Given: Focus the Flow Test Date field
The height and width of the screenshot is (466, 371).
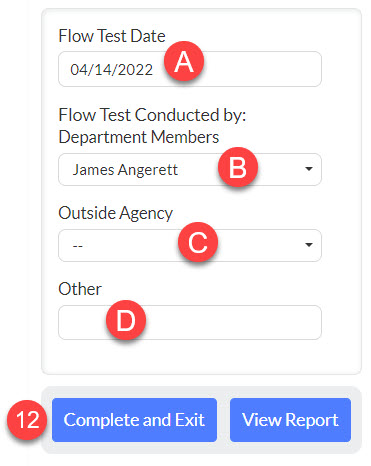Looking at the screenshot, I should click(x=190, y=69).
